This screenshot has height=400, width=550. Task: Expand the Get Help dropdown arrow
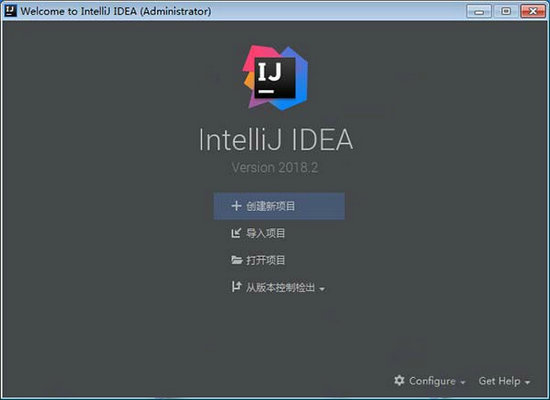[527, 382]
